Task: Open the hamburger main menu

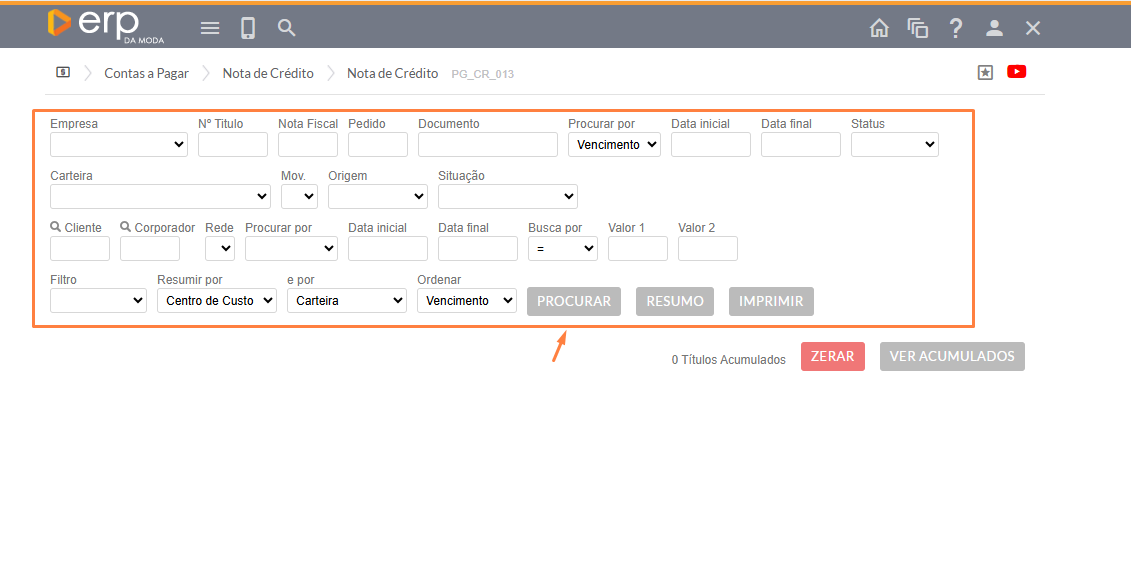Action: (x=210, y=28)
